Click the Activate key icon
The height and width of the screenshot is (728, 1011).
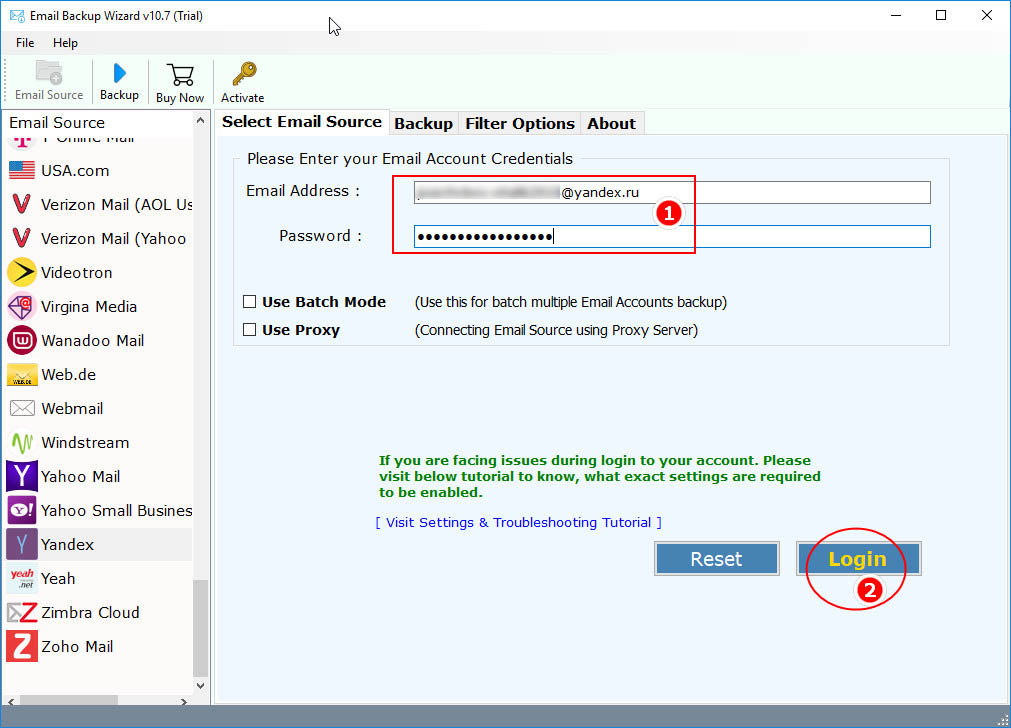(x=244, y=74)
